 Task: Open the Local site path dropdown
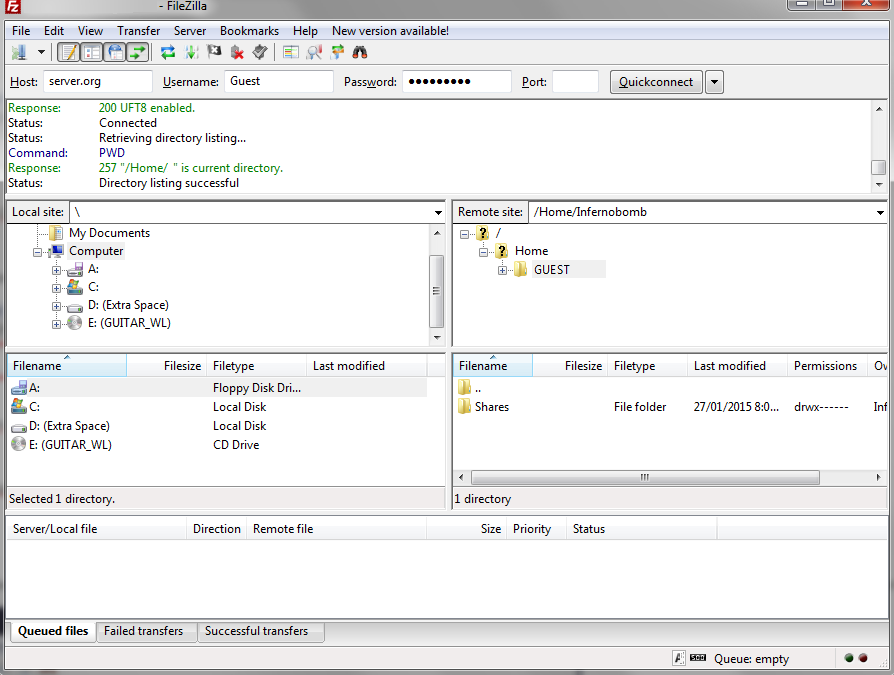pyautogui.click(x=438, y=213)
